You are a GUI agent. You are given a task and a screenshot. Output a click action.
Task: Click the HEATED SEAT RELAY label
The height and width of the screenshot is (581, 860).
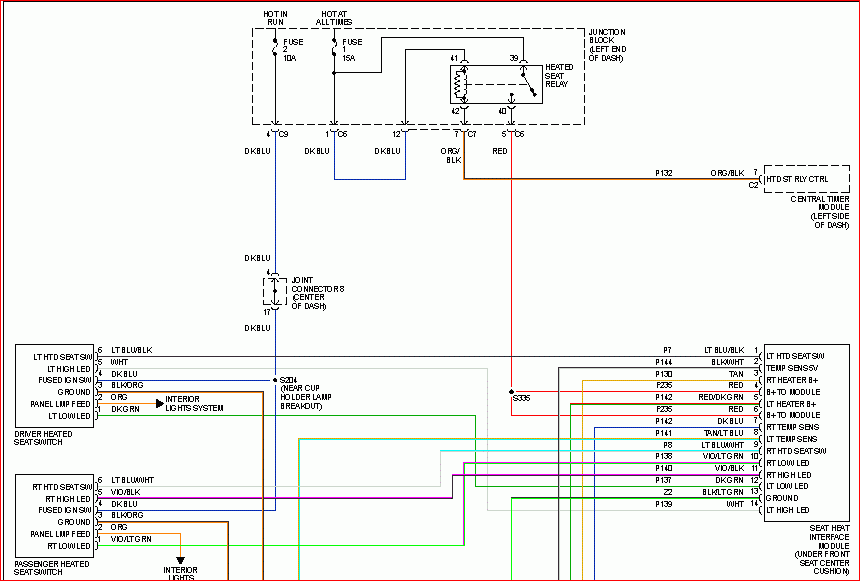click(x=559, y=76)
